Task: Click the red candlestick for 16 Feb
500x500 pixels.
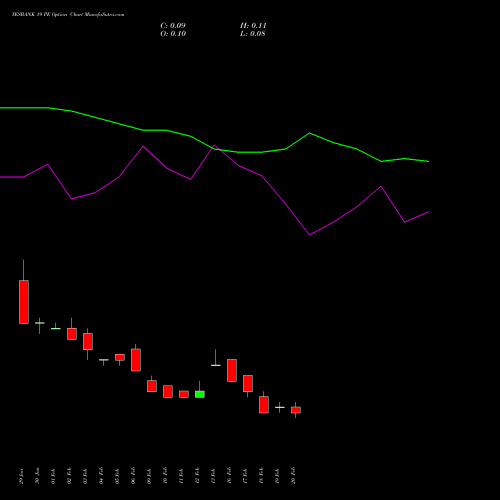Action: [x=232, y=370]
